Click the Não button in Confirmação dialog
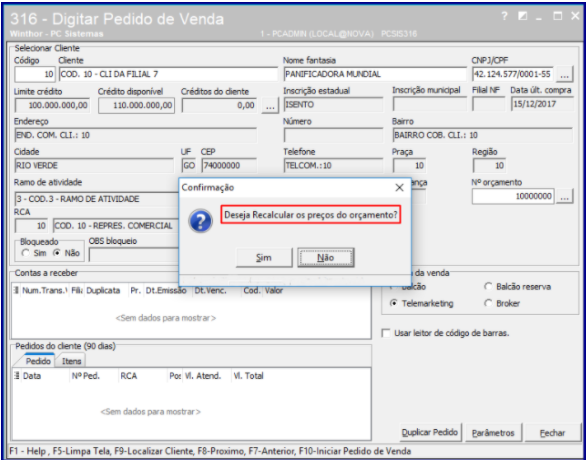The image size is (588, 460). click(326, 258)
